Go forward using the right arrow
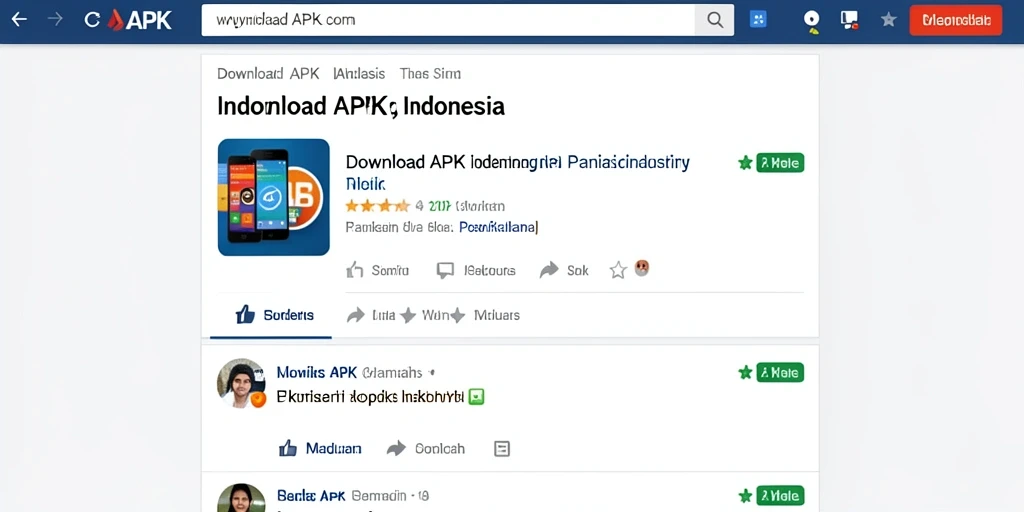 (x=56, y=20)
